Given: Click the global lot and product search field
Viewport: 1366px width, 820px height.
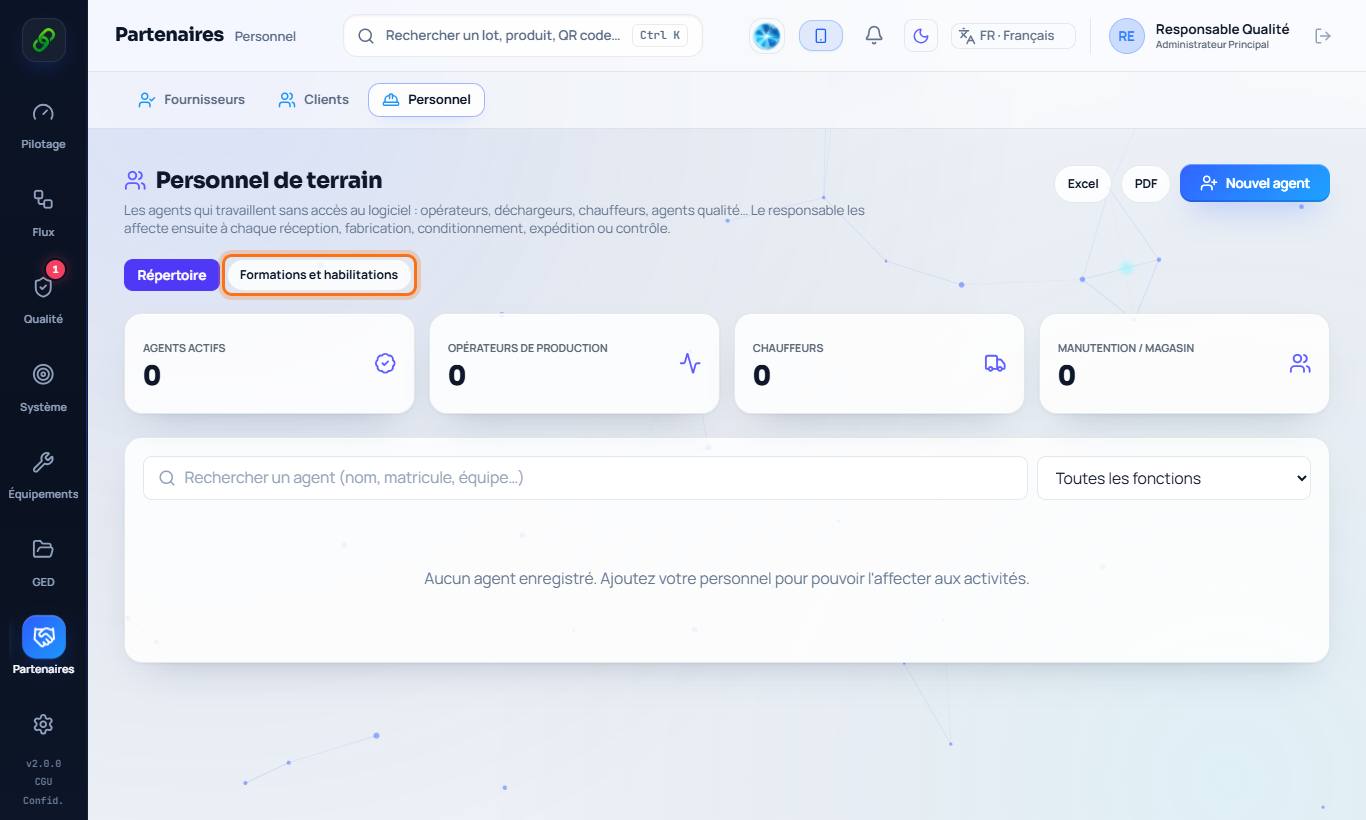Looking at the screenshot, I should [523, 36].
